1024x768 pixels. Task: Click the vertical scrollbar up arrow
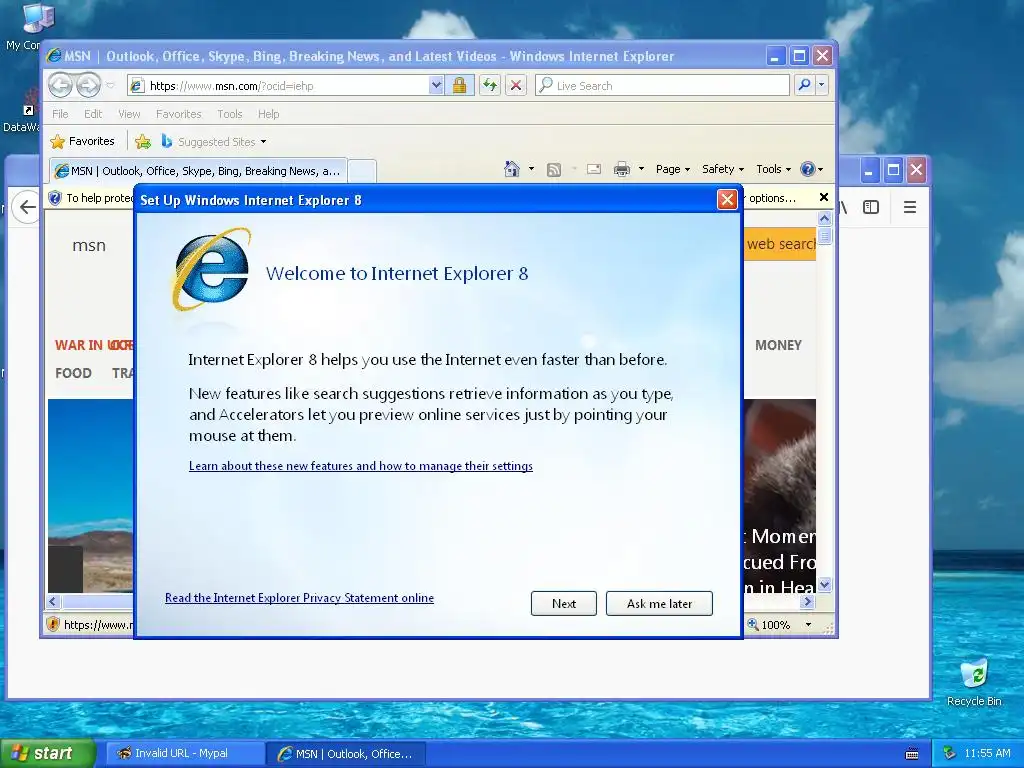click(x=824, y=218)
